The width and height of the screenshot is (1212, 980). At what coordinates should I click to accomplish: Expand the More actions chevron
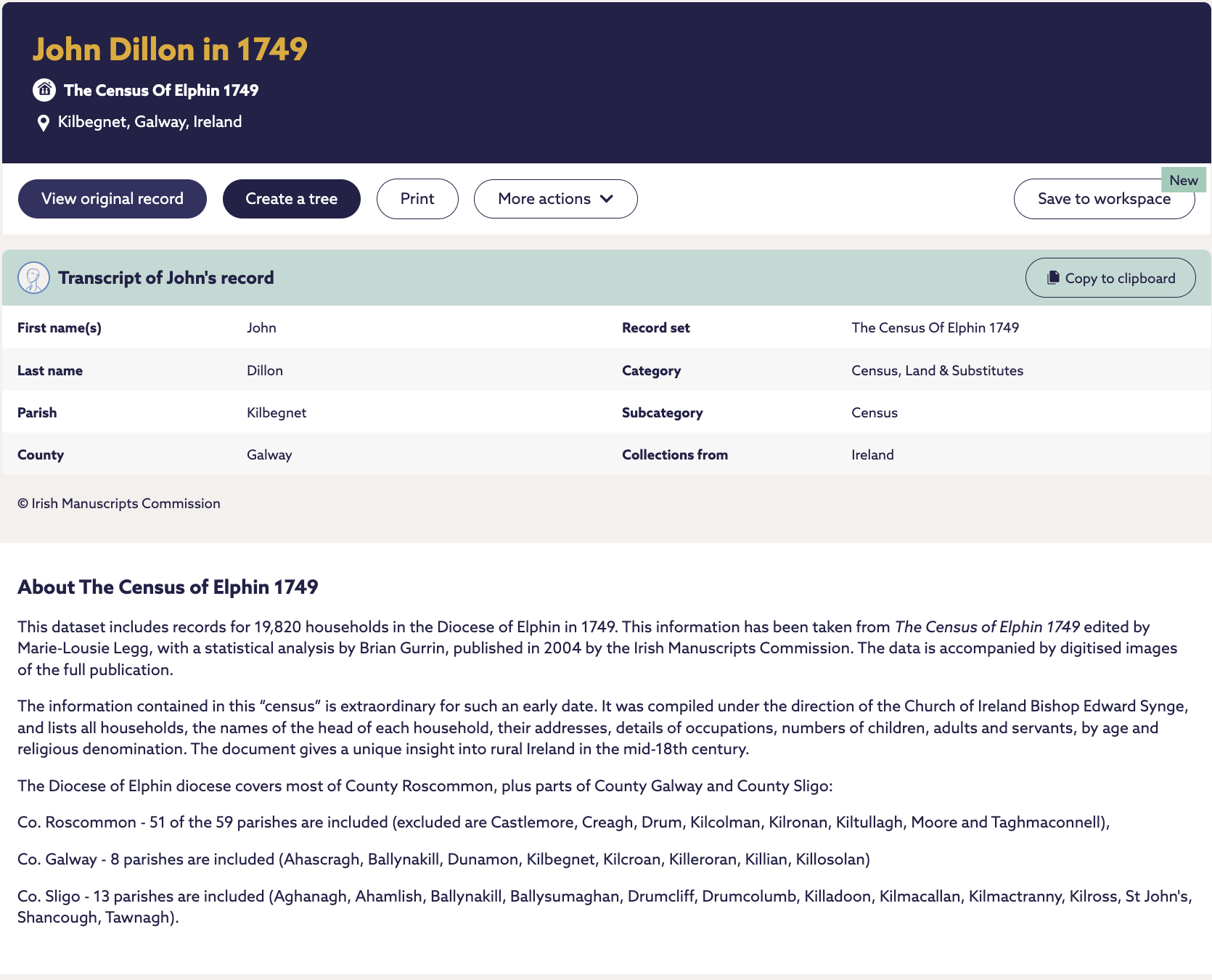point(607,199)
